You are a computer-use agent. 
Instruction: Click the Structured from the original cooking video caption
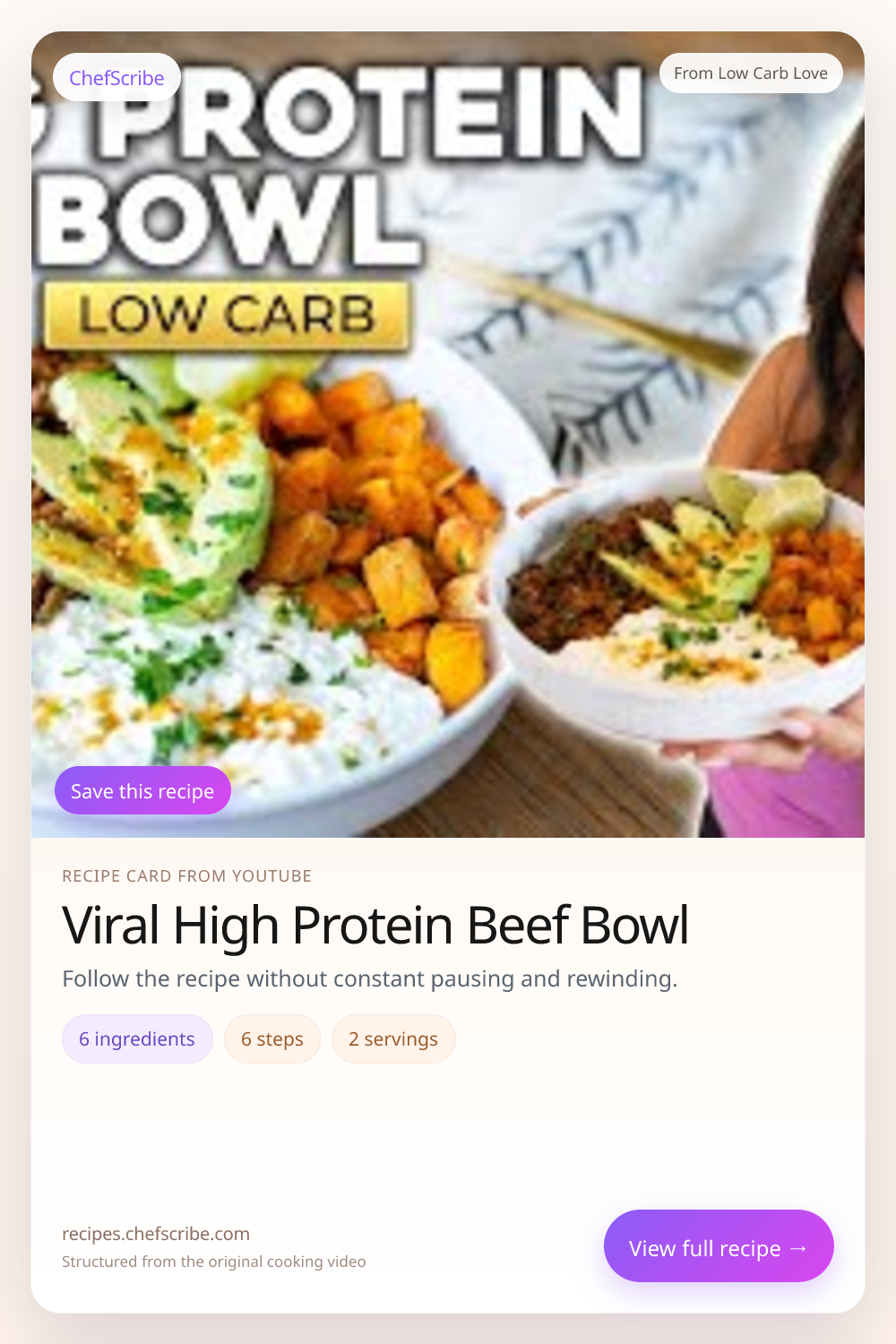click(x=214, y=1262)
